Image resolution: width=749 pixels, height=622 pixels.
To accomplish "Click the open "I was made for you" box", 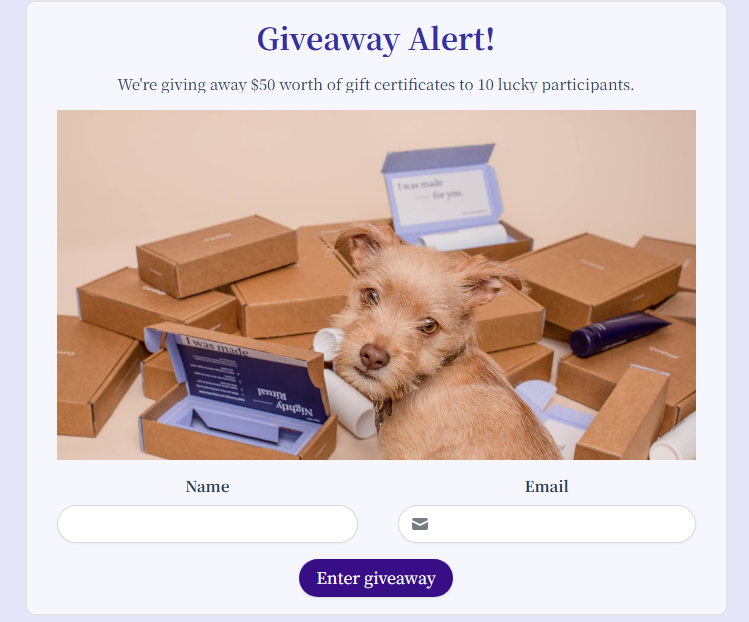I will point(454,201).
